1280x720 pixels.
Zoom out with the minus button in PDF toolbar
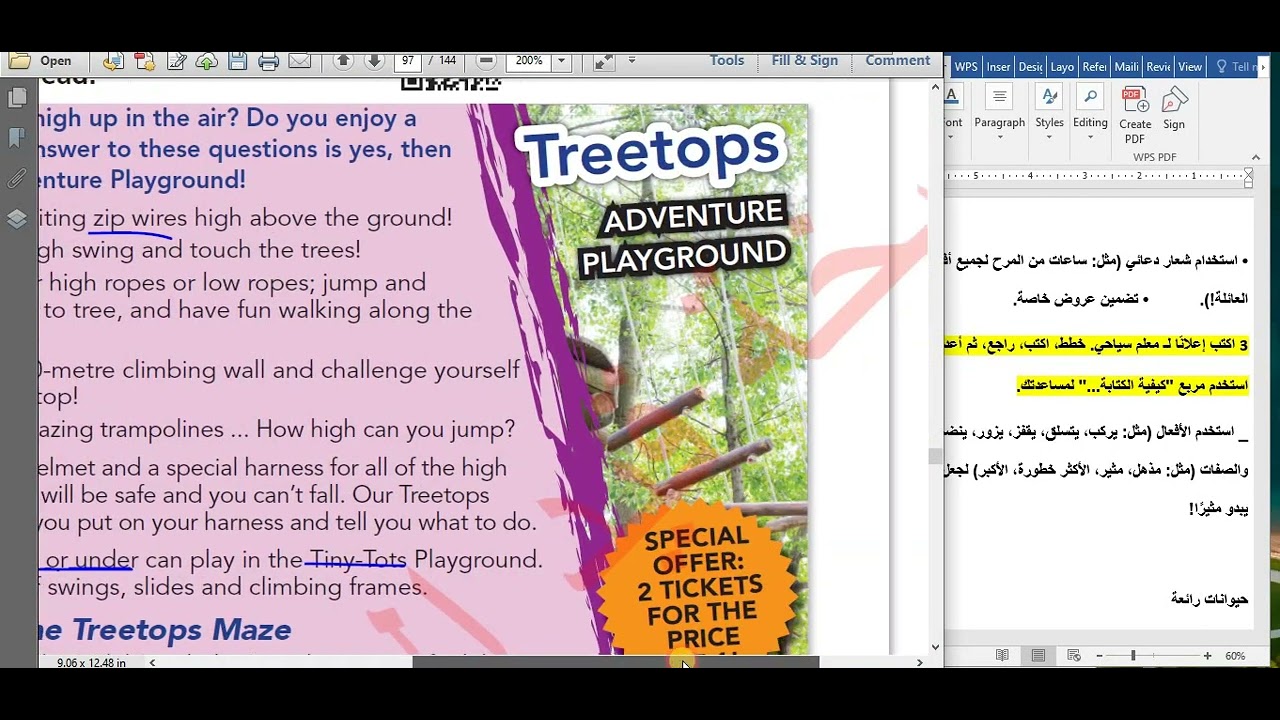(x=485, y=61)
